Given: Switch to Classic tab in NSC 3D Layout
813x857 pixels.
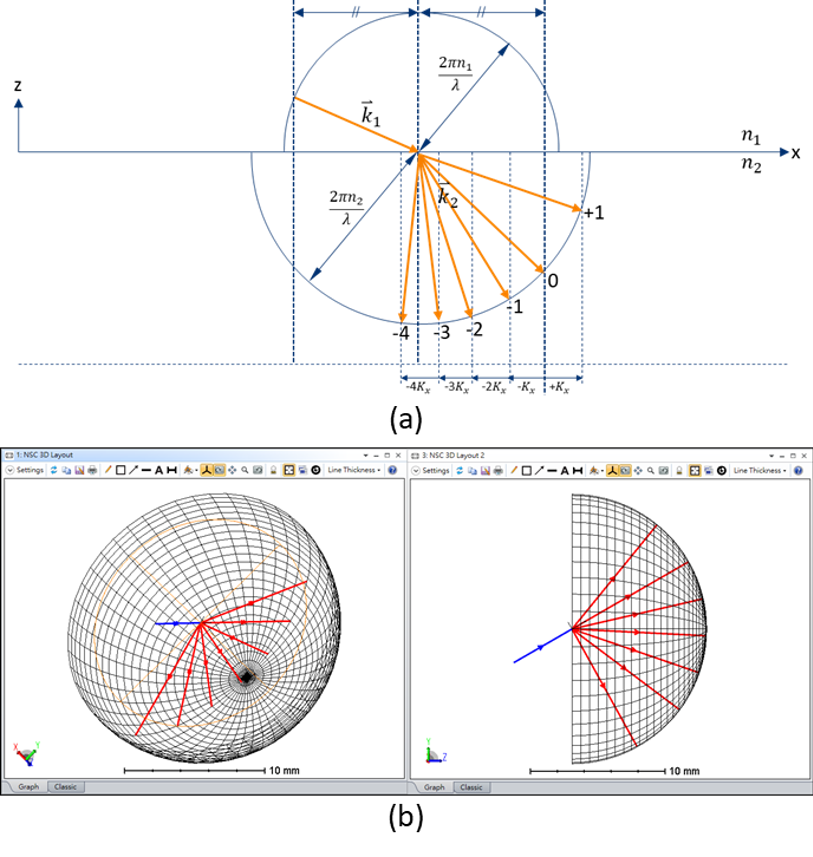Looking at the screenshot, I should point(65,787).
